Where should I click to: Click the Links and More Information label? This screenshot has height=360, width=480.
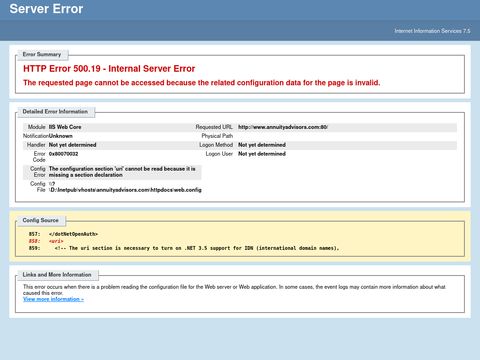tap(57, 275)
